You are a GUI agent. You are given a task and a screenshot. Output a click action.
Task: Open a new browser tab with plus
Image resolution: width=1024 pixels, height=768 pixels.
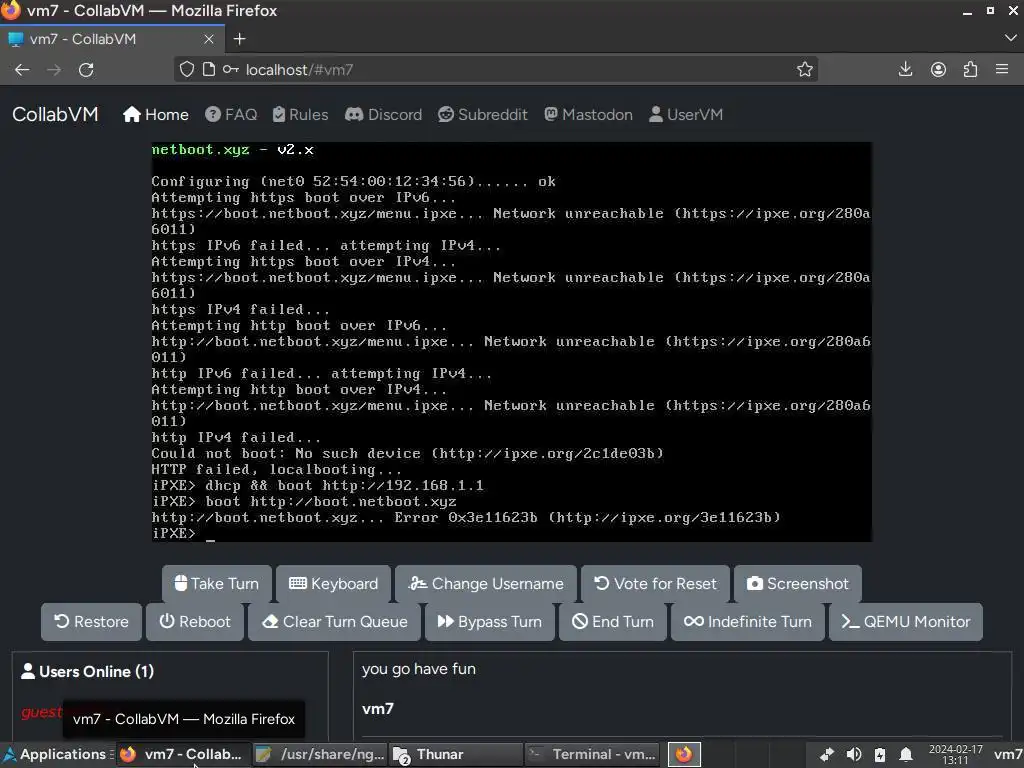(240, 39)
